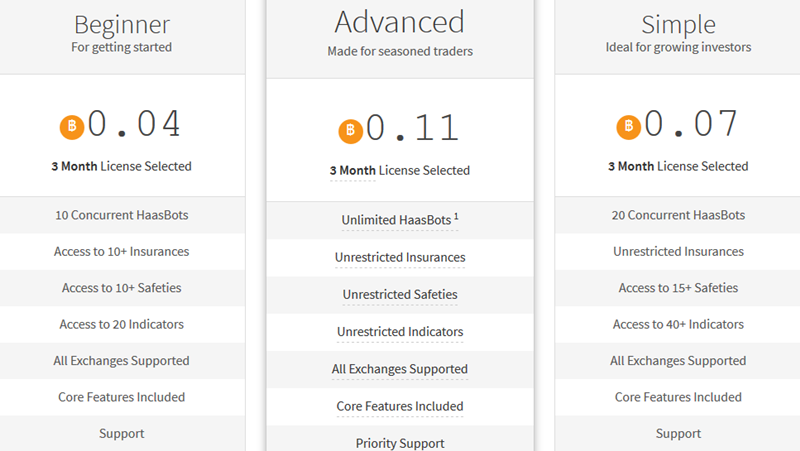
Task: Click Unrestricted Safeties in the Advanced plan
Action: click(x=400, y=295)
